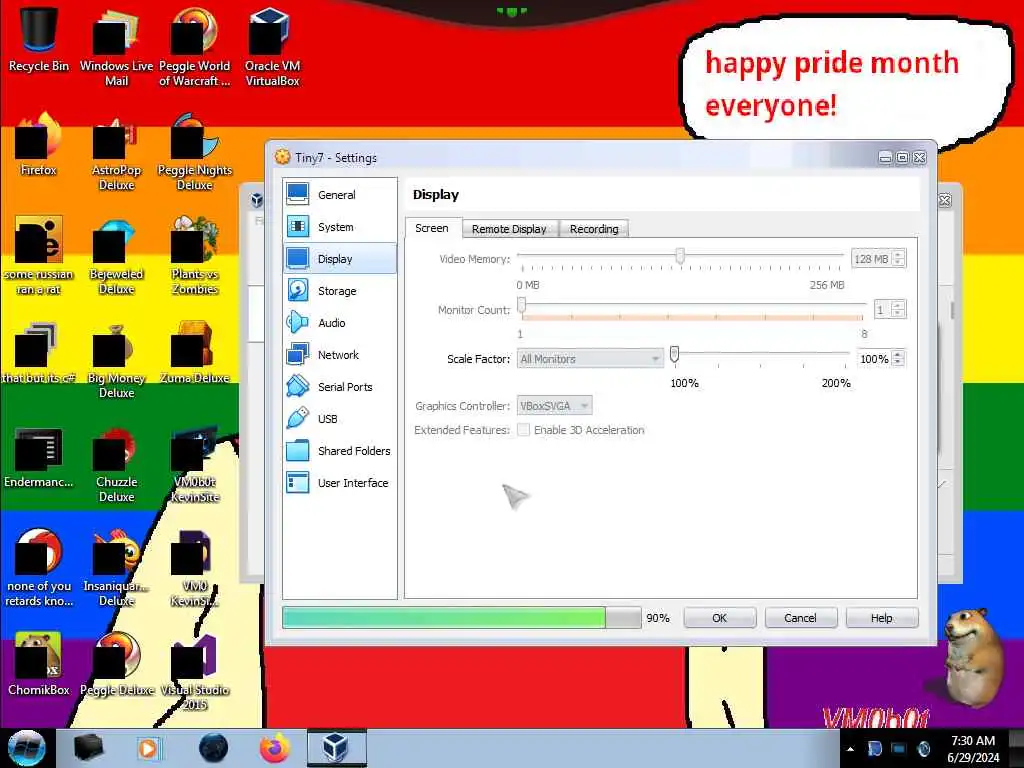Viewport: 1024px width, 768px height.
Task: Select Big Money Deluxe desktop icon
Action: tap(116, 360)
